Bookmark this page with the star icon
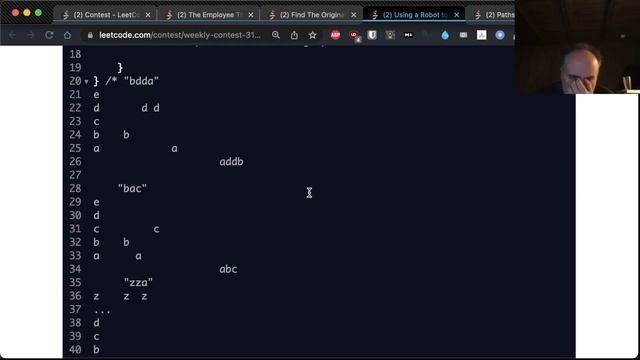This screenshot has height=360, width=640. point(313,35)
